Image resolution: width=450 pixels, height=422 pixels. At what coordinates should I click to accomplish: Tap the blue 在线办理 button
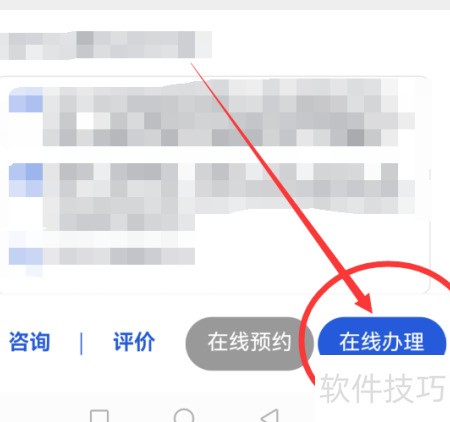click(x=382, y=337)
